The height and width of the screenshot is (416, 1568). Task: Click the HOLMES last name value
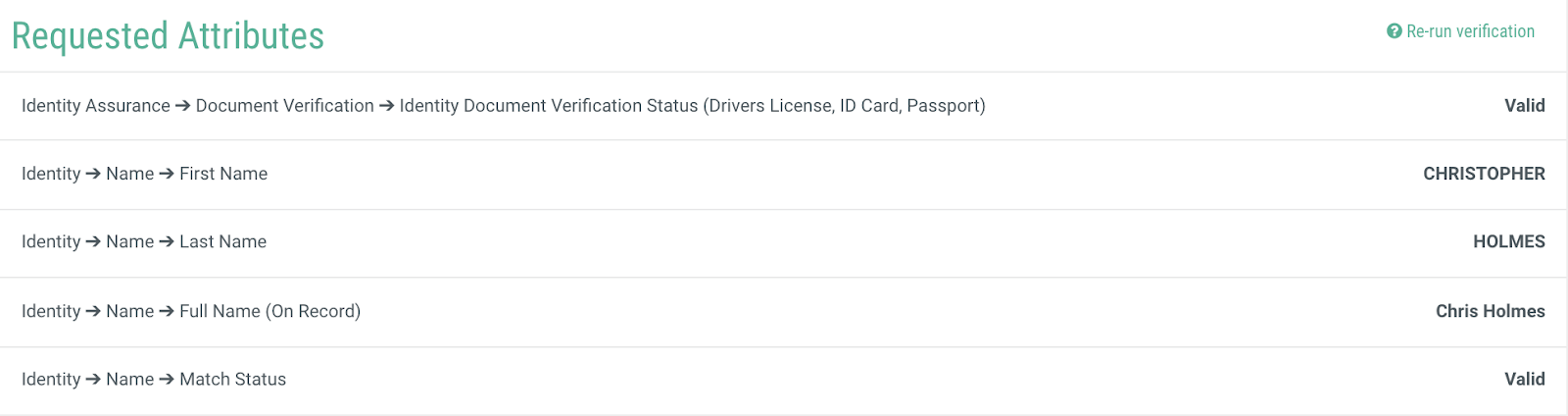pyautogui.click(x=1509, y=241)
